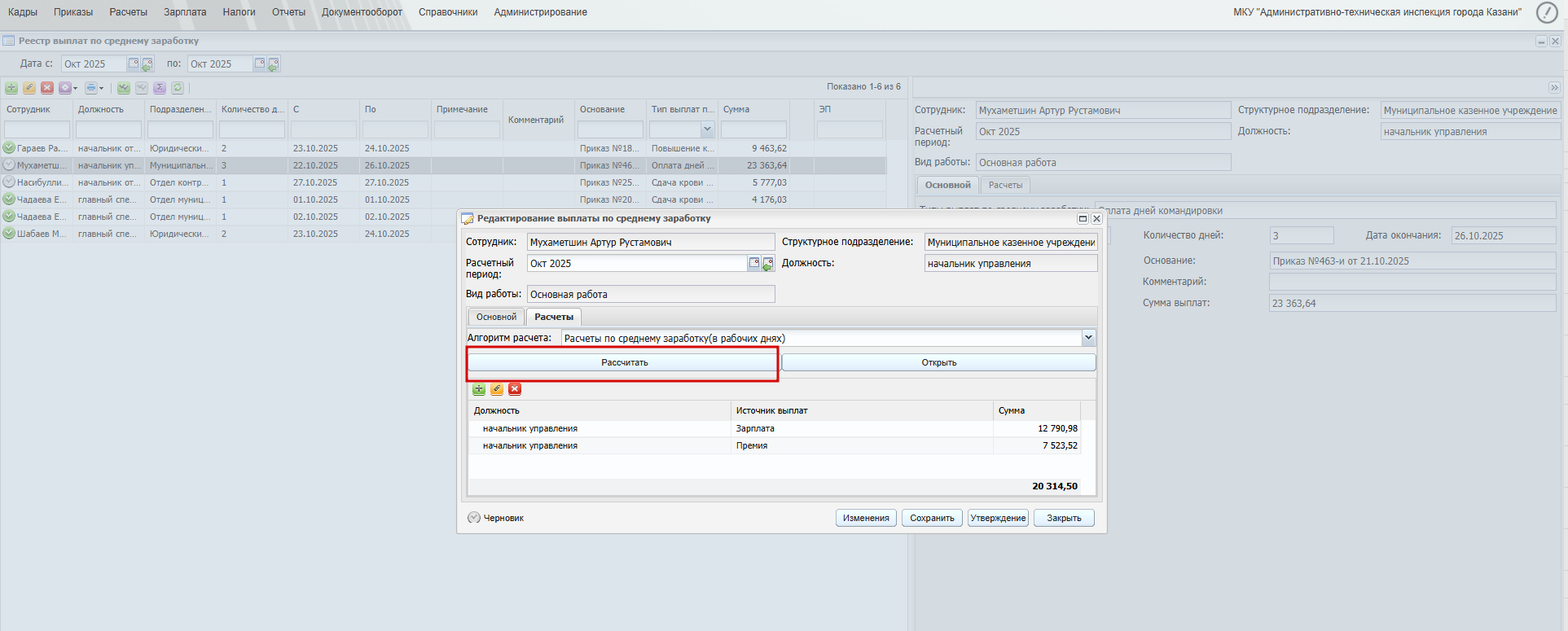The width and height of the screenshot is (1568, 631).
Task: Click the 02.10.2025 start date of Чадаева row
Action: (315, 217)
